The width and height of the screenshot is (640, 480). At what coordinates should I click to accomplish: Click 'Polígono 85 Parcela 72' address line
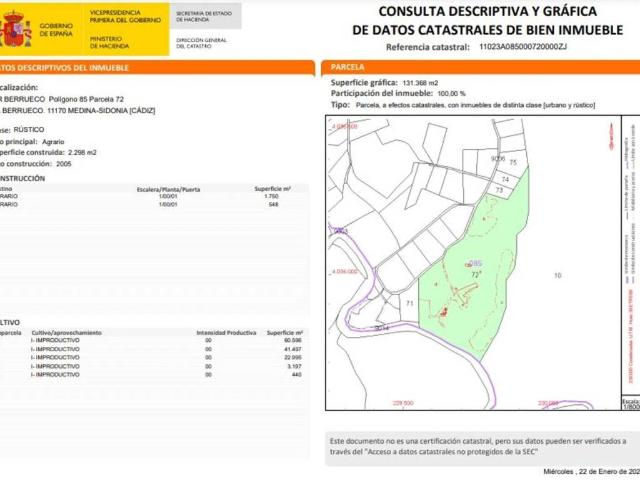pos(86,99)
